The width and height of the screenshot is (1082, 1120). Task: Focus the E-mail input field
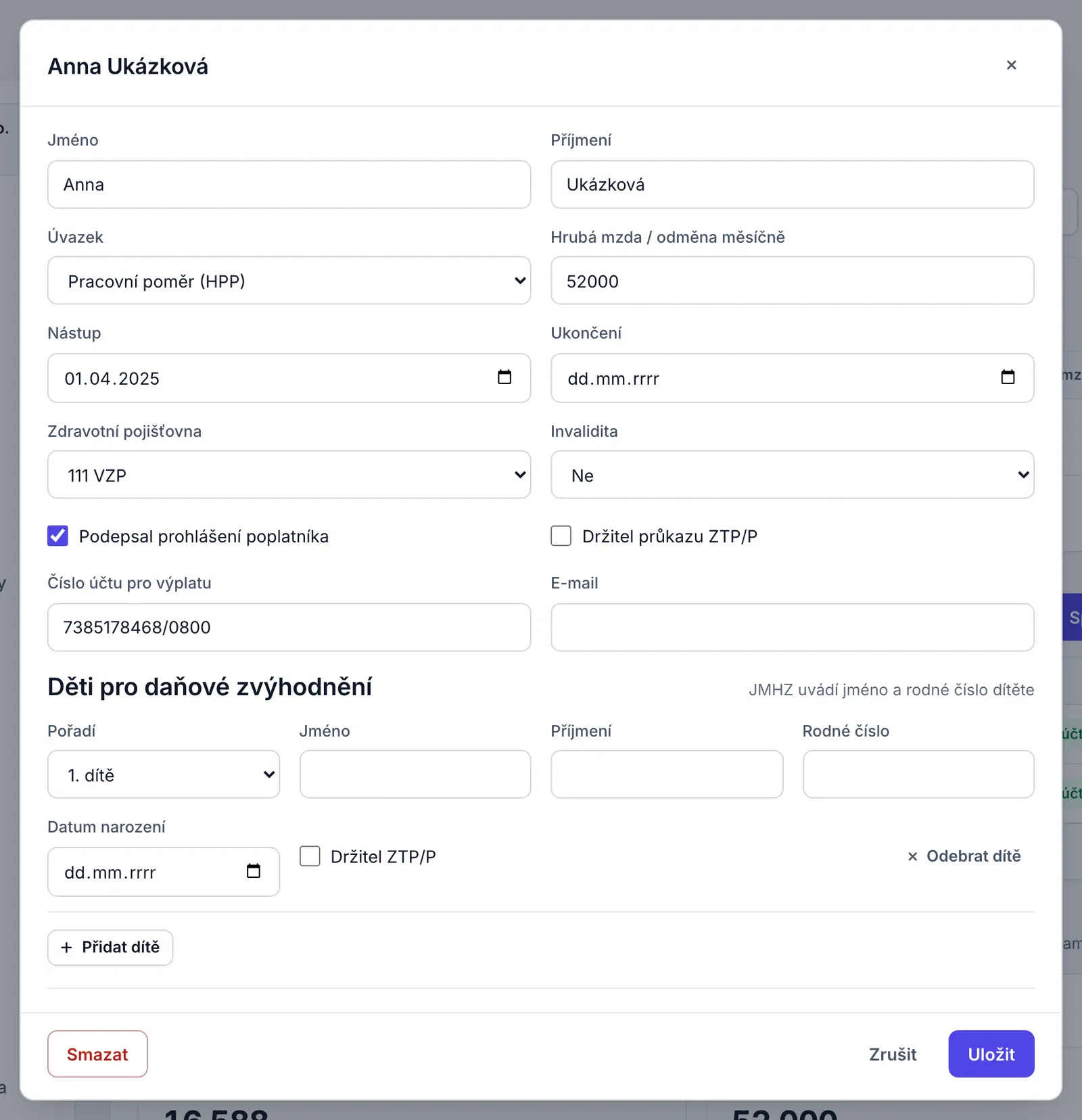pyautogui.click(x=792, y=628)
